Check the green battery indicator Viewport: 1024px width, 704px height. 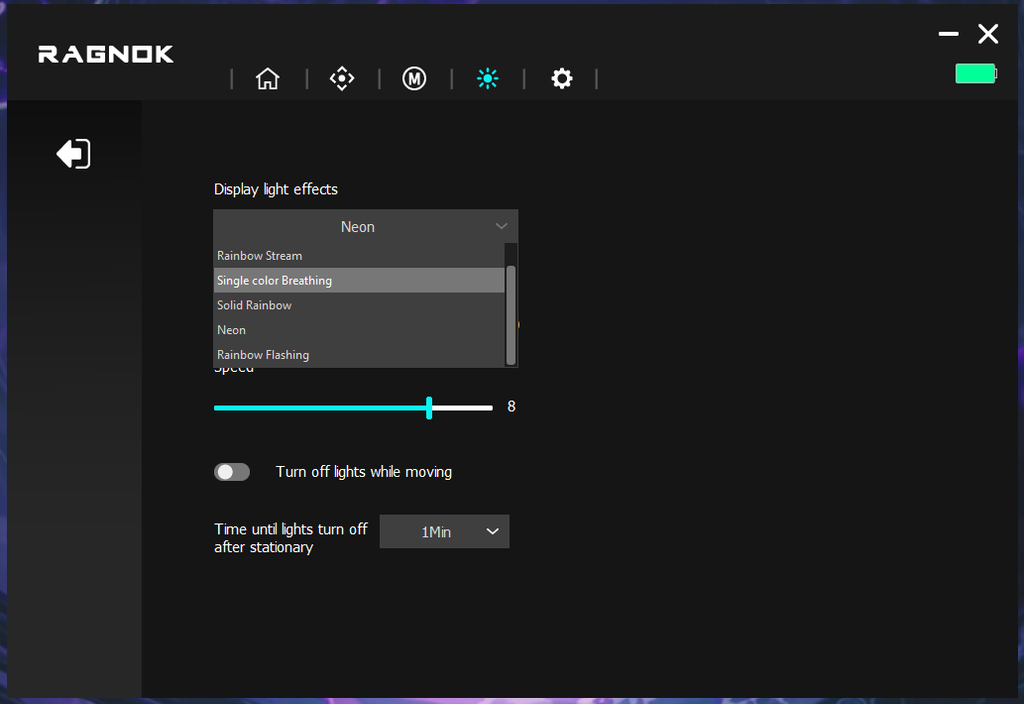click(976, 73)
